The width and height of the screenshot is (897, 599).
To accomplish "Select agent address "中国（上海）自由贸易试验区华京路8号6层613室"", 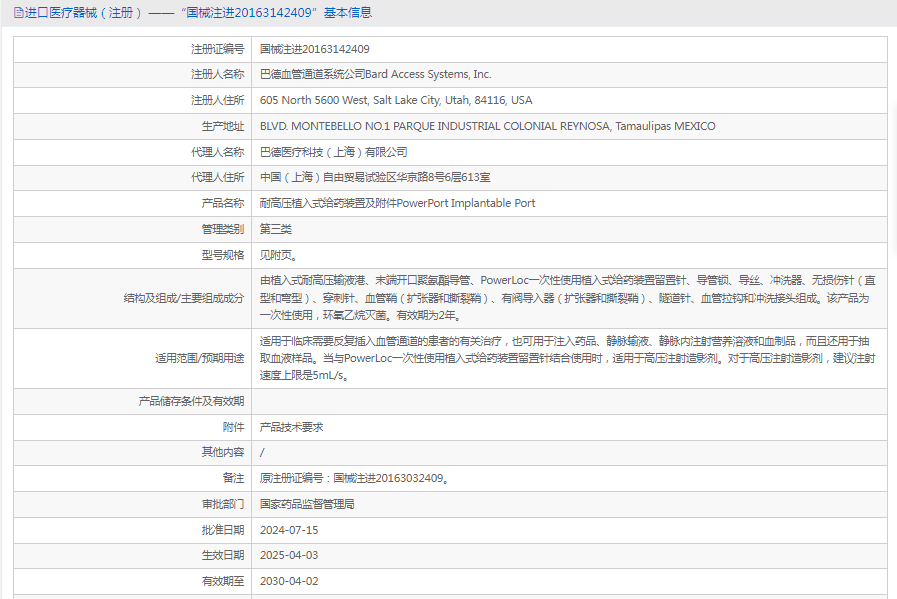I will 375,177.
